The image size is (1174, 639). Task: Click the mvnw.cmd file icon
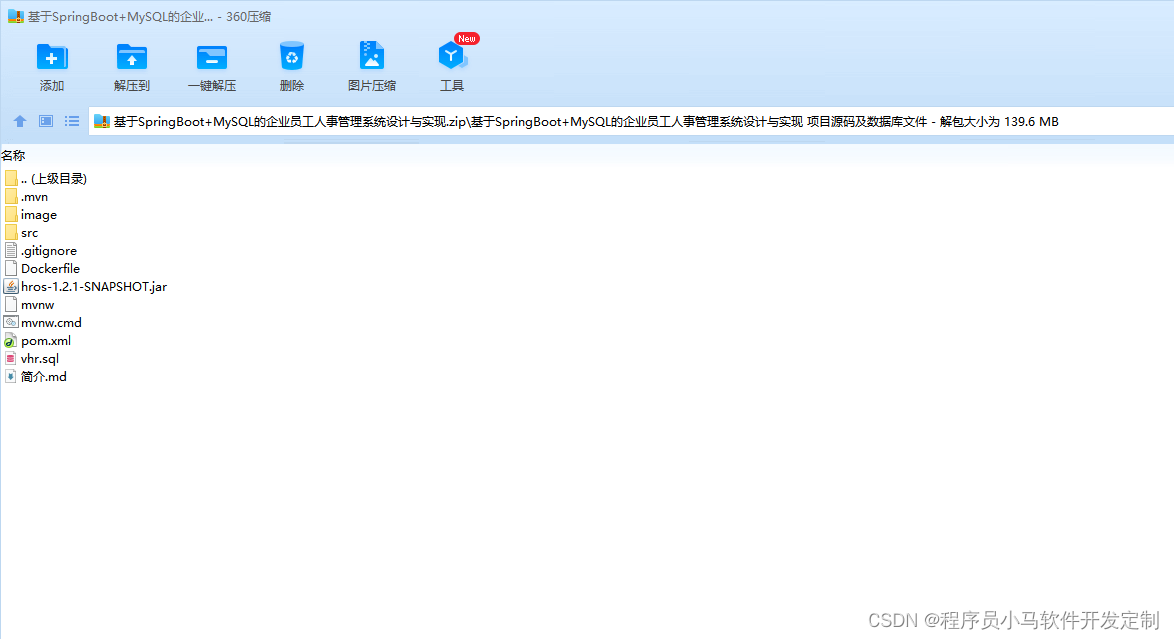coord(10,322)
